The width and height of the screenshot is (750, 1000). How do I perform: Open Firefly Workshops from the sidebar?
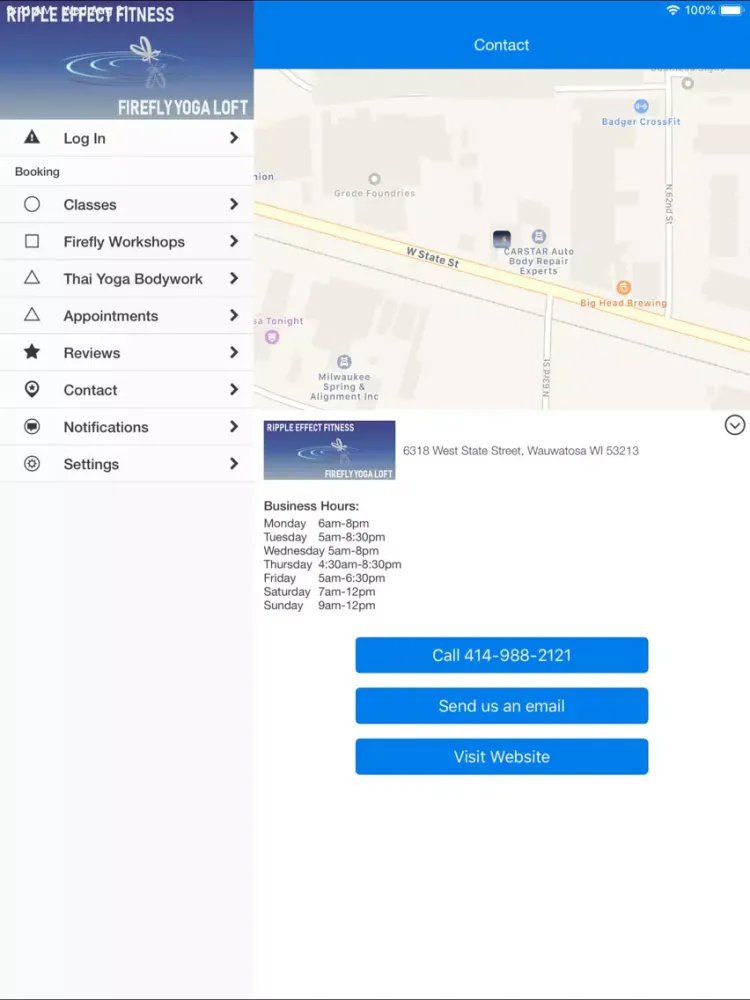coord(127,241)
